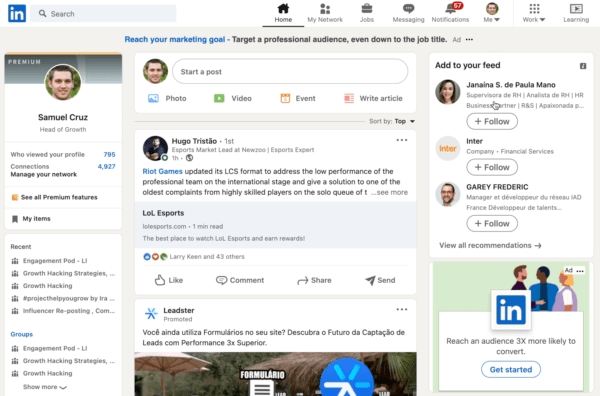Open Leadster page name
This screenshot has width=600, height=396.
coord(179,310)
